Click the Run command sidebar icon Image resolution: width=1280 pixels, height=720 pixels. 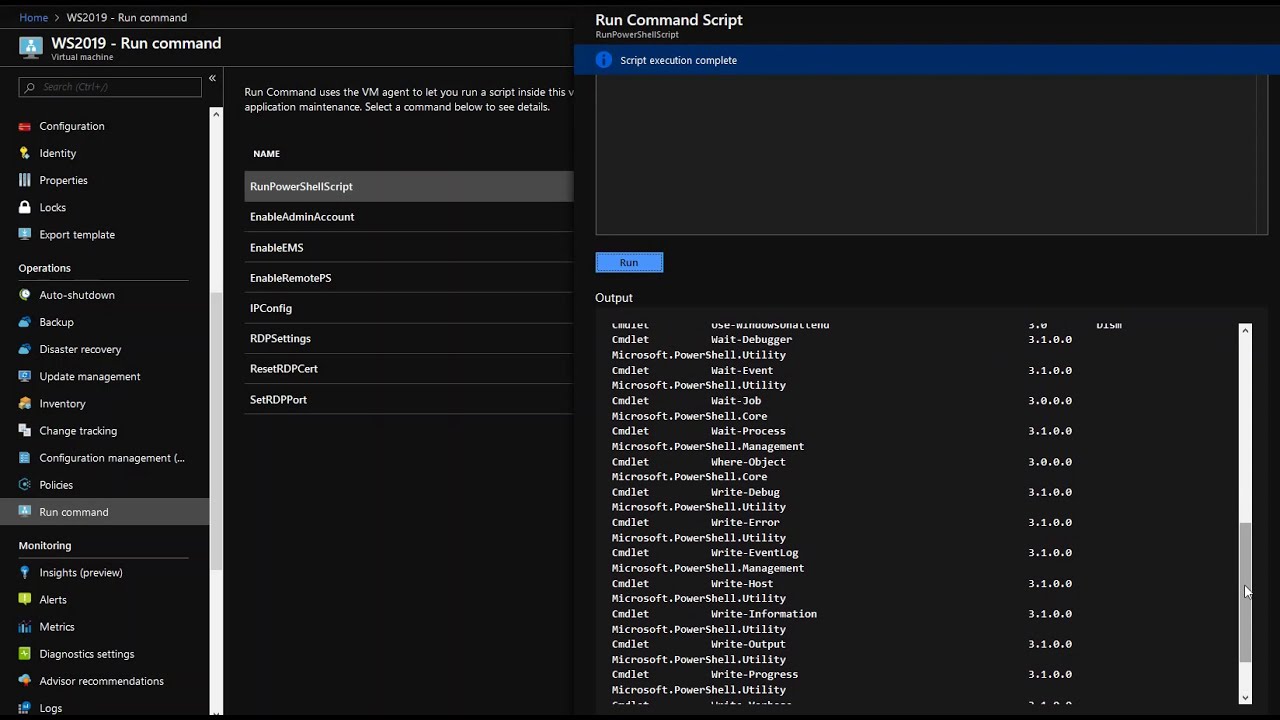(x=25, y=511)
